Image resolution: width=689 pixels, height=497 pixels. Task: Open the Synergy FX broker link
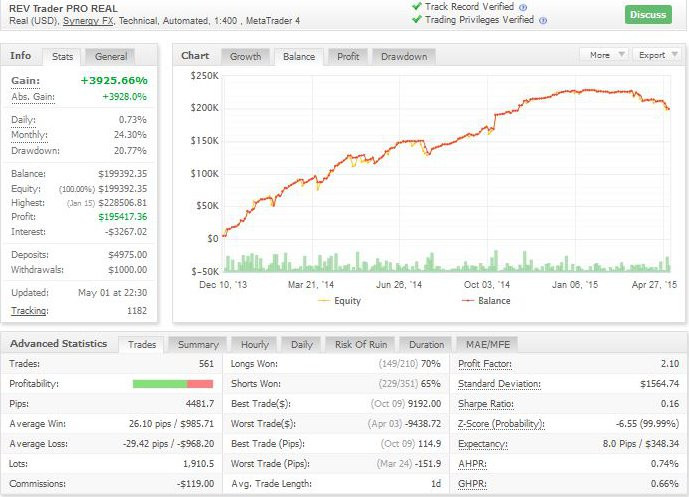(x=88, y=21)
